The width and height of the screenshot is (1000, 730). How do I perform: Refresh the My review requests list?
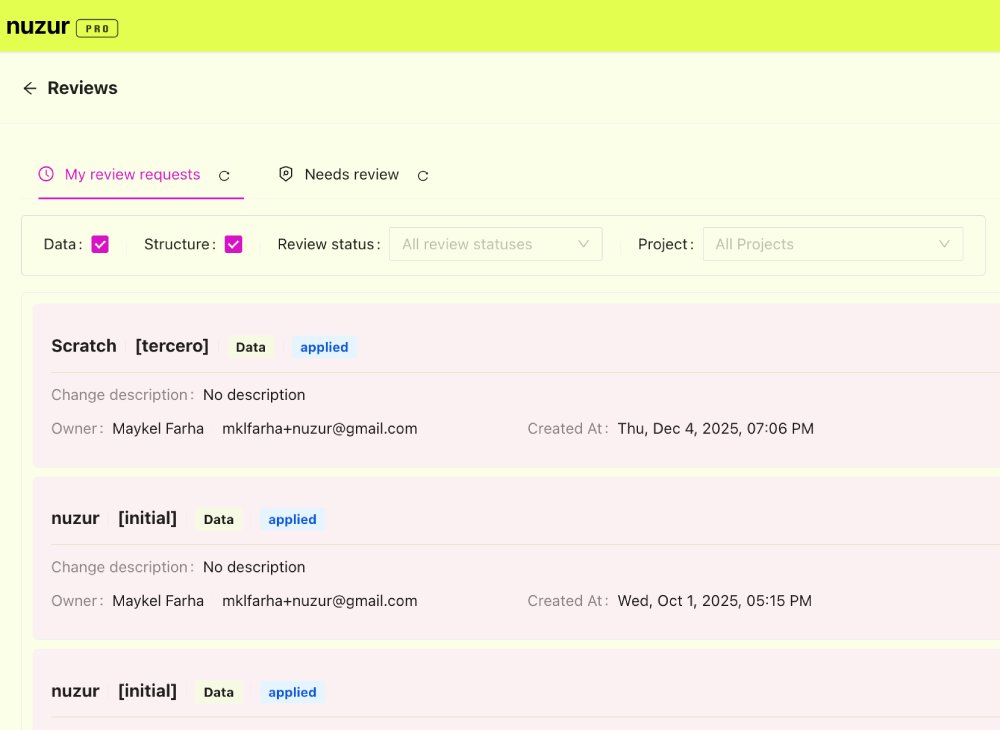(224, 175)
